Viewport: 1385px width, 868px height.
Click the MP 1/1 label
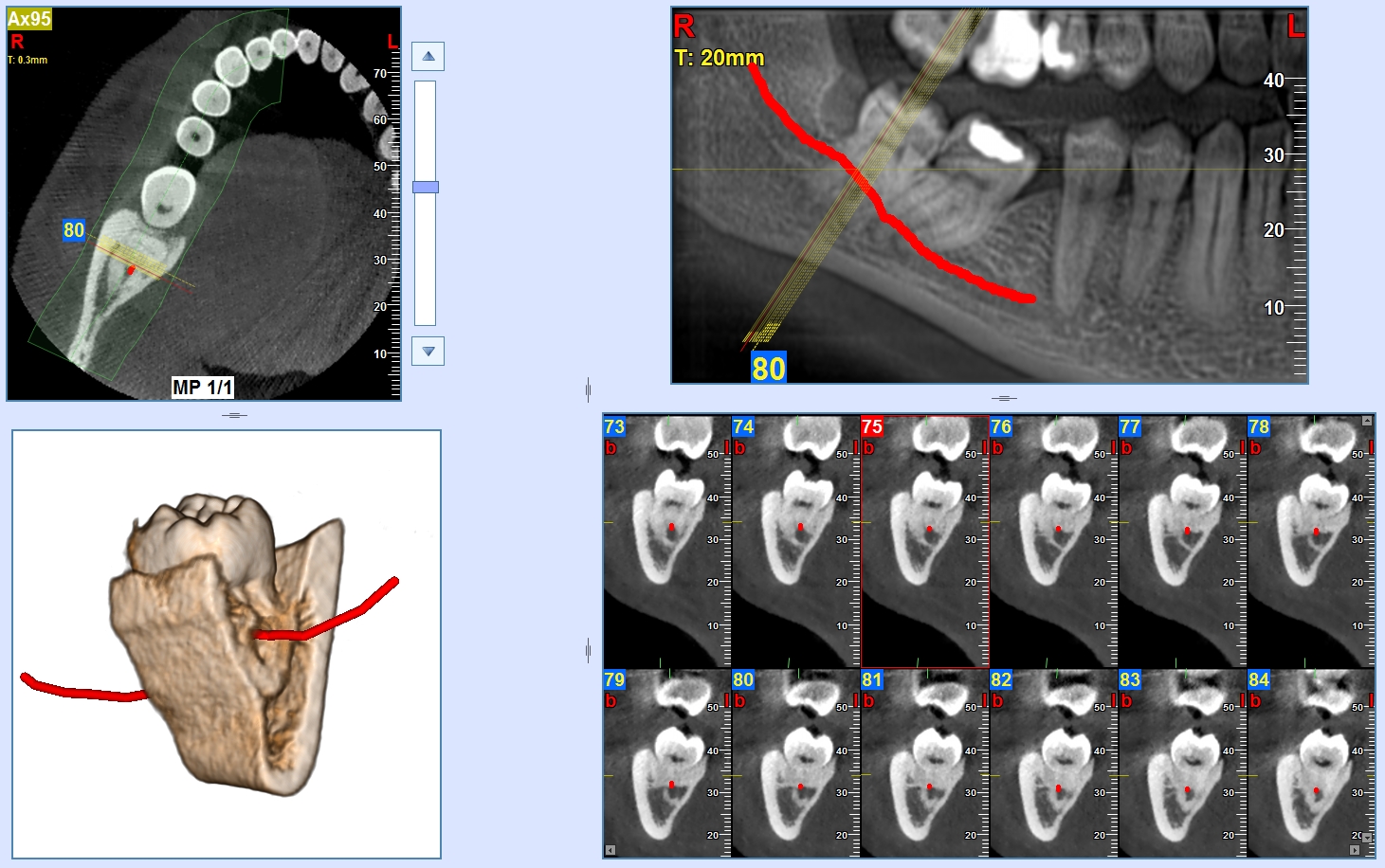[202, 387]
